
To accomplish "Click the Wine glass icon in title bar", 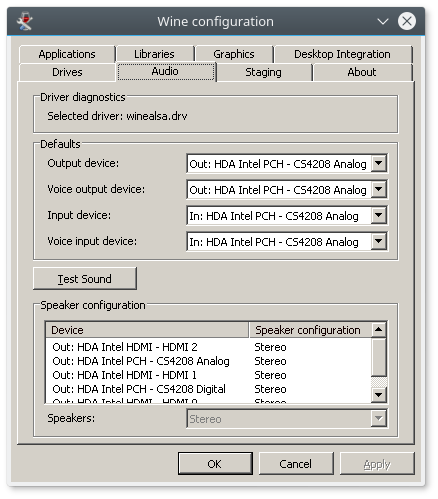I will [25, 21].
